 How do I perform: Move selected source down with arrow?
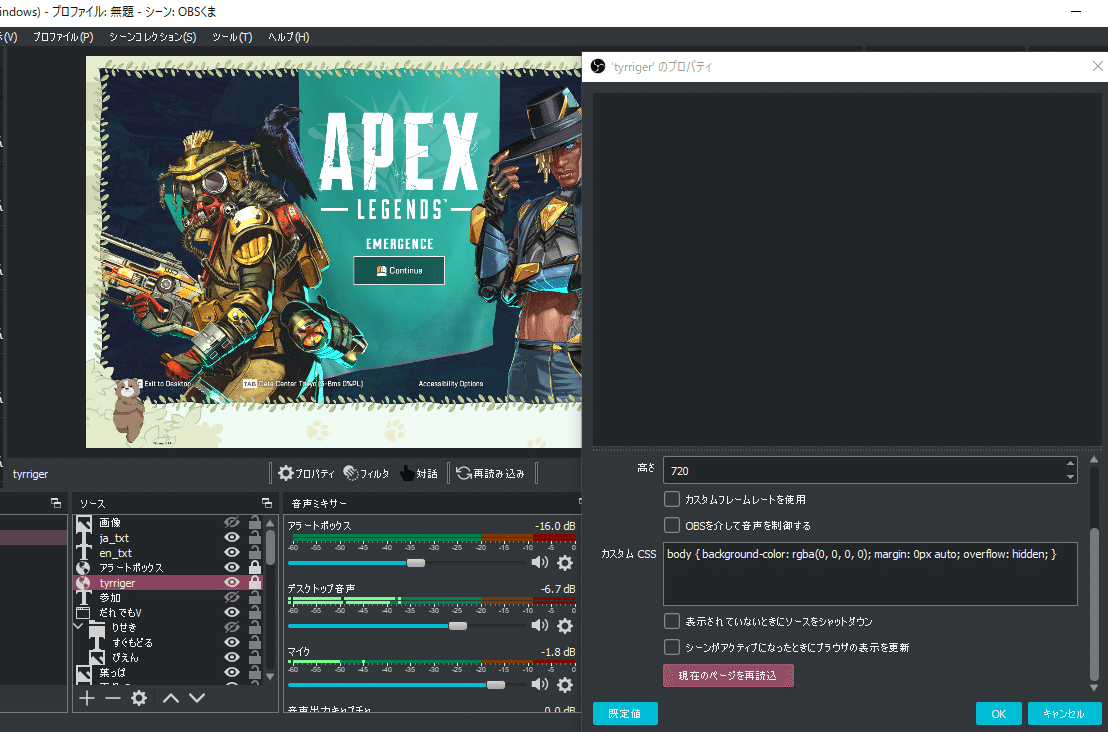point(197,698)
